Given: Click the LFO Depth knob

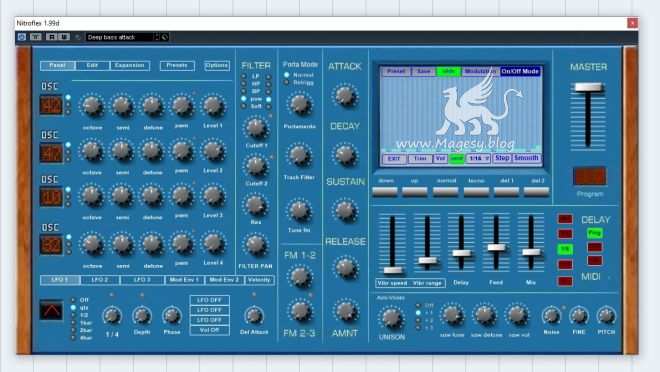Looking at the screenshot, I should click(x=142, y=315).
